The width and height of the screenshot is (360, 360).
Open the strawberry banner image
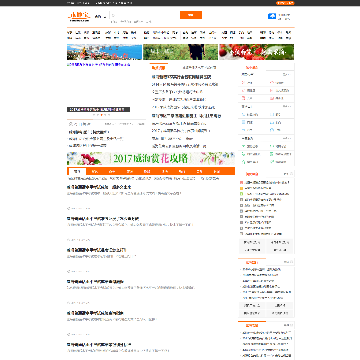pyautogui.click(x=256, y=52)
